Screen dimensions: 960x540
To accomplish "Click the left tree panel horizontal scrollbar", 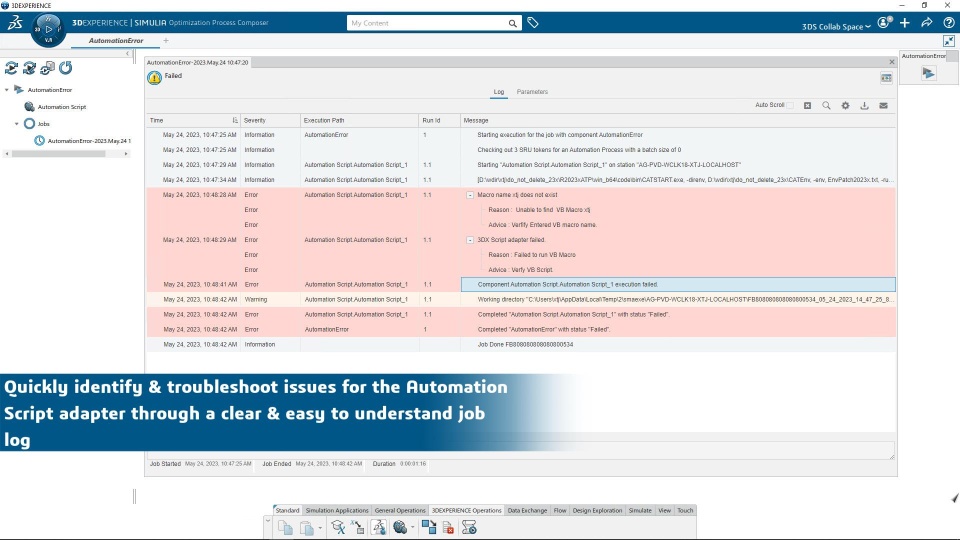I will pos(59,154).
